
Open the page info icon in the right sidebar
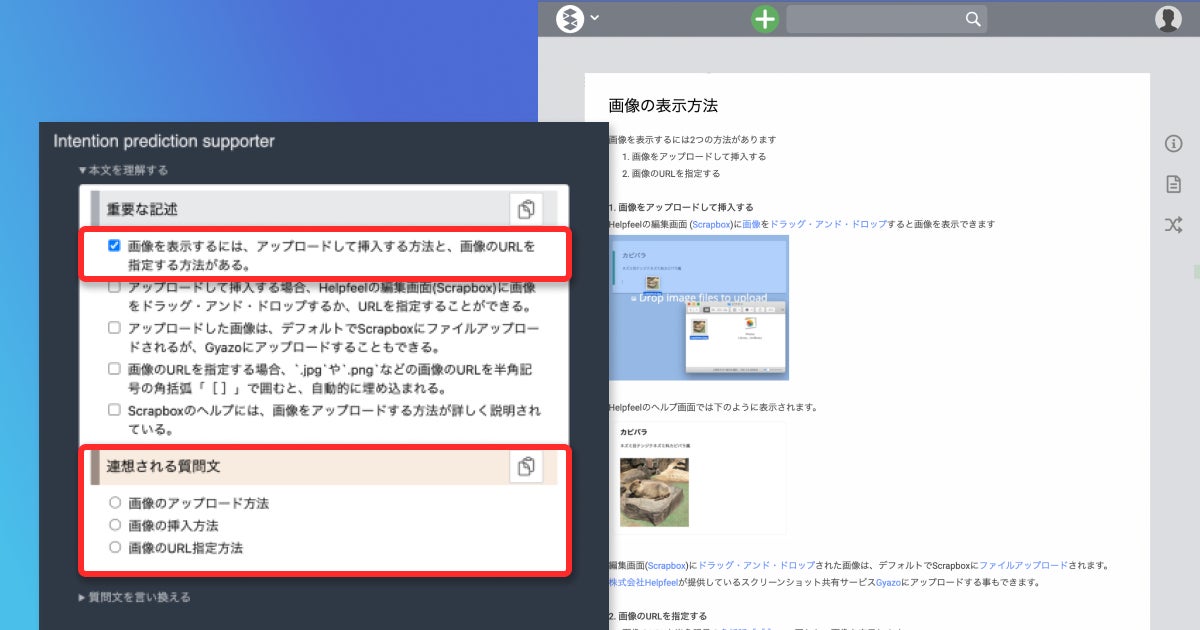1174,144
